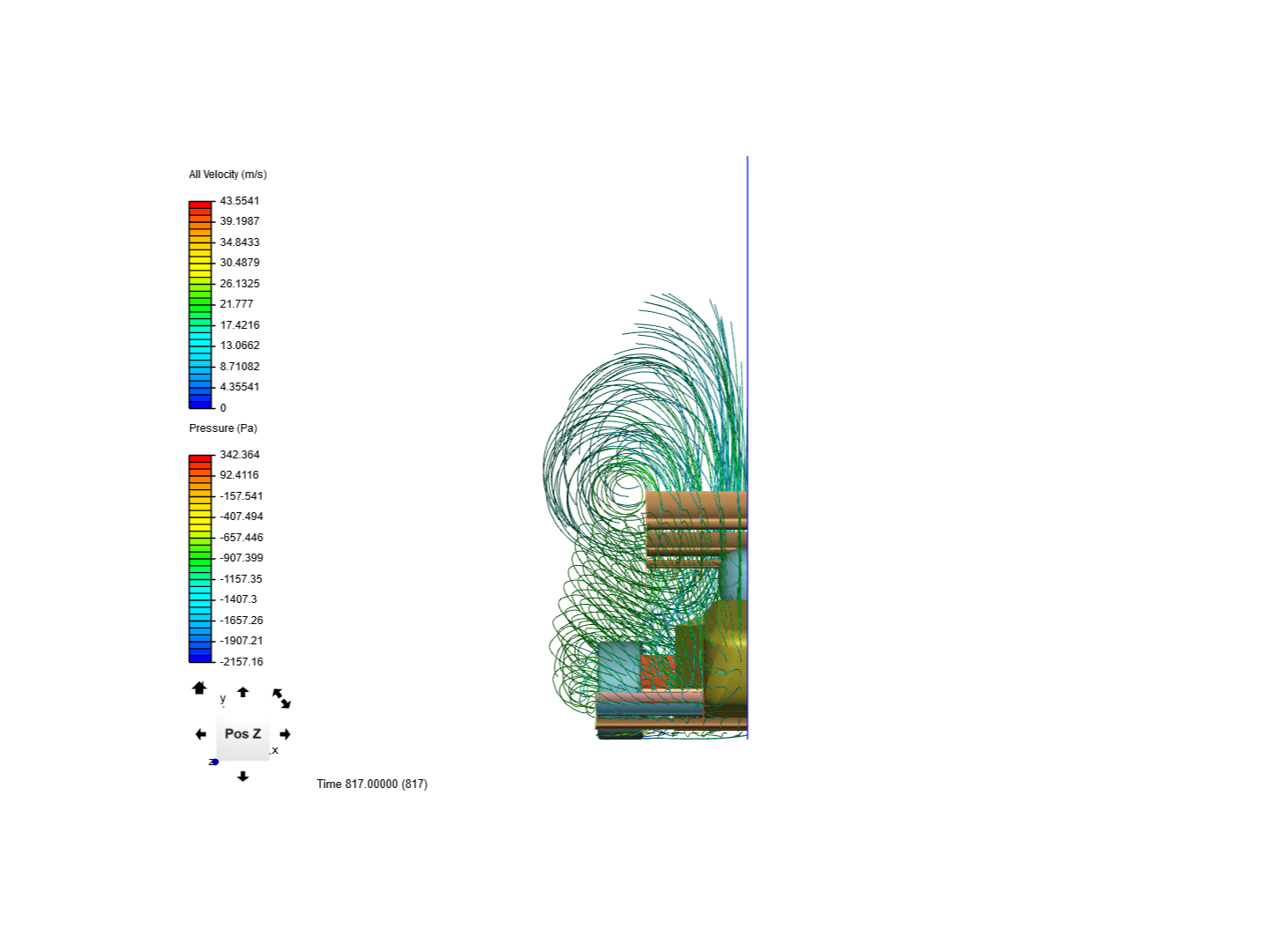The image size is (1270, 952).
Task: Click the velocity legend color bar
Action: (200, 305)
